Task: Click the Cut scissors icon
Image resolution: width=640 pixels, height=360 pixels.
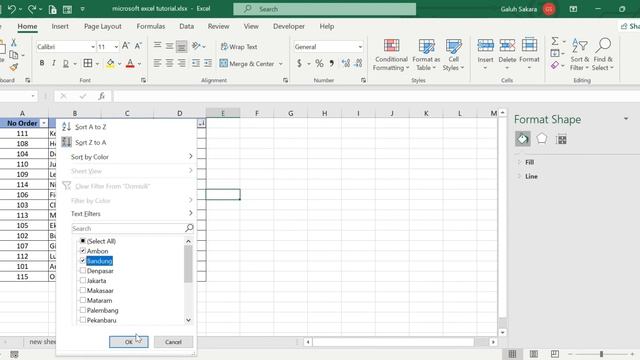Action: click(13, 42)
